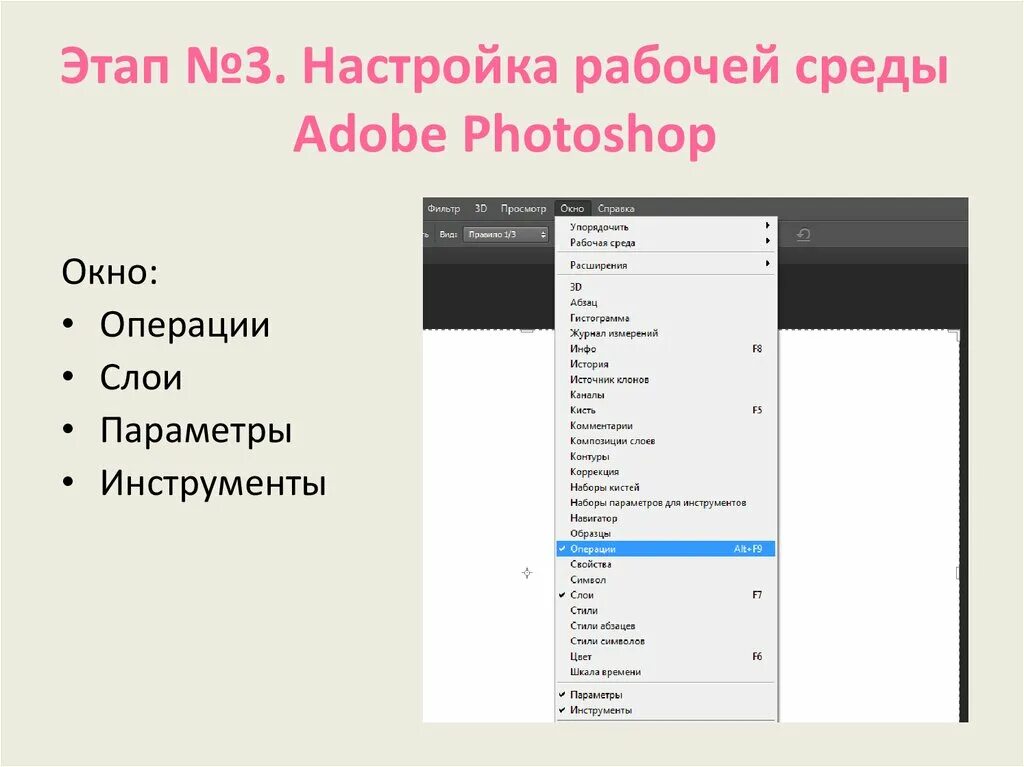Select Наборы параметров для инструментов entry
This screenshot has width=1024, height=767.
point(666,502)
